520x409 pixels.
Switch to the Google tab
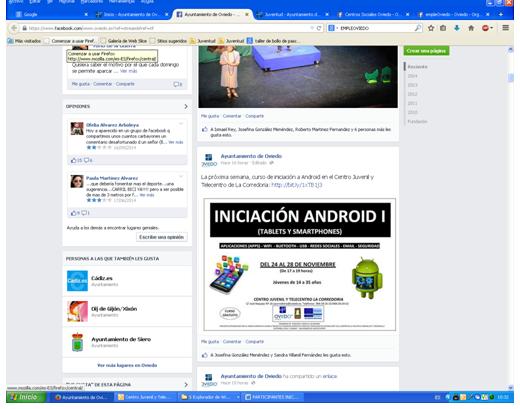(x=50, y=14)
